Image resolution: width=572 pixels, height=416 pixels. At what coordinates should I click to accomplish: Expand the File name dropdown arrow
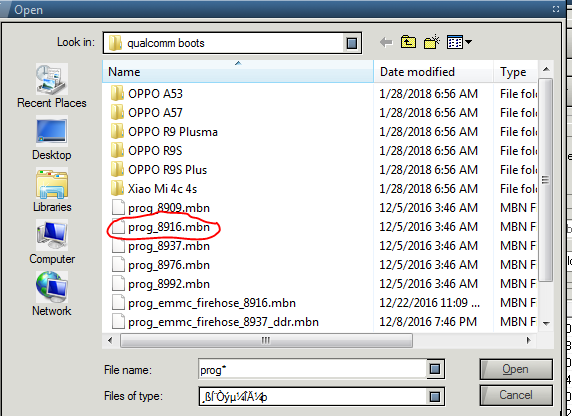pos(434,369)
